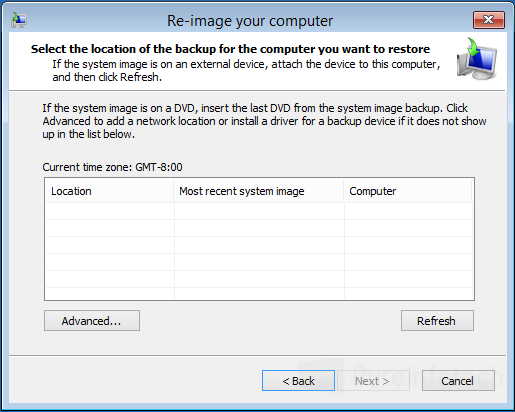Close the Re-image your computer dialog
This screenshot has width=515, height=412.
489,20
